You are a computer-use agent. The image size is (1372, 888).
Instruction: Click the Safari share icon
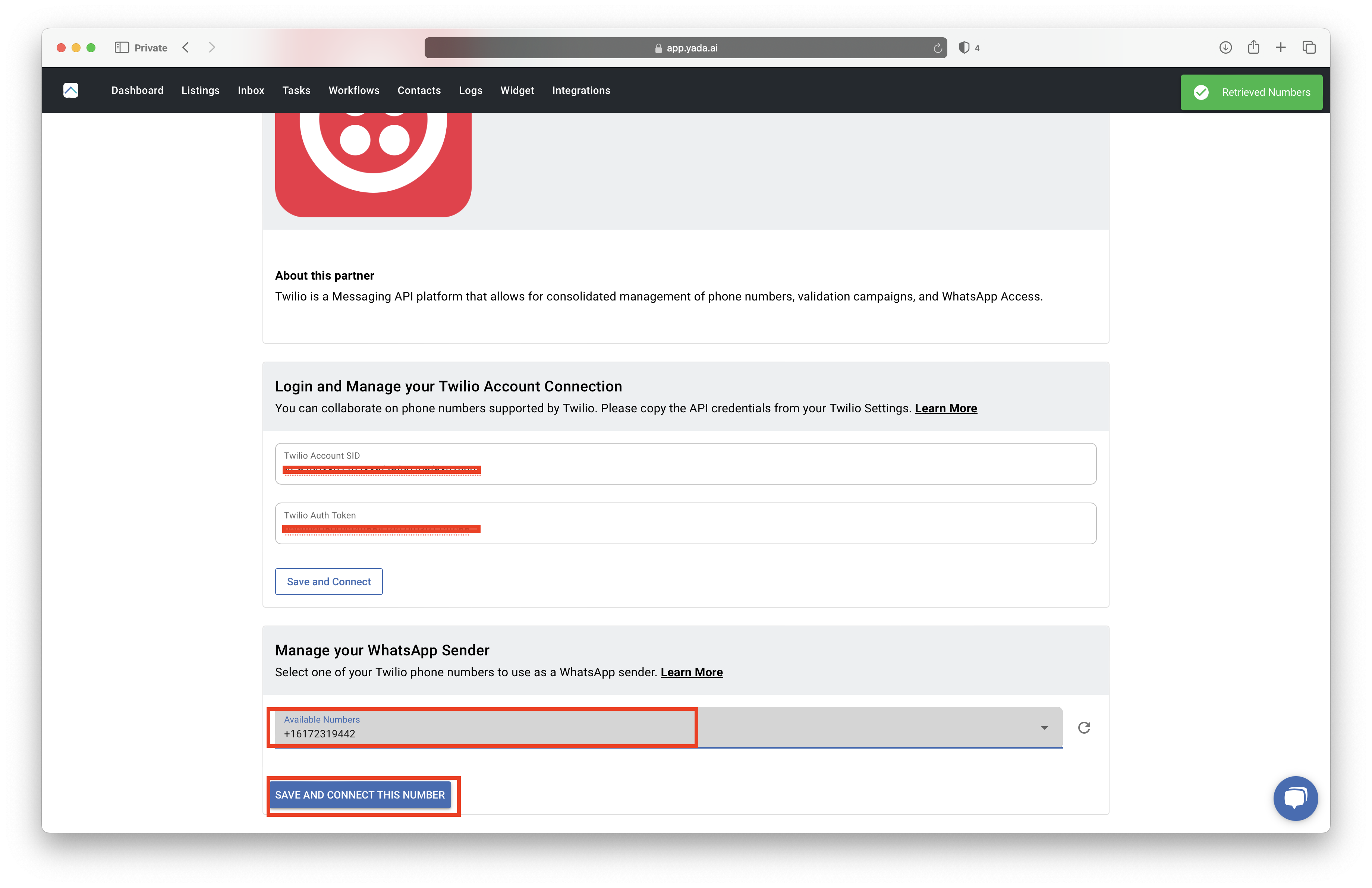1253,48
